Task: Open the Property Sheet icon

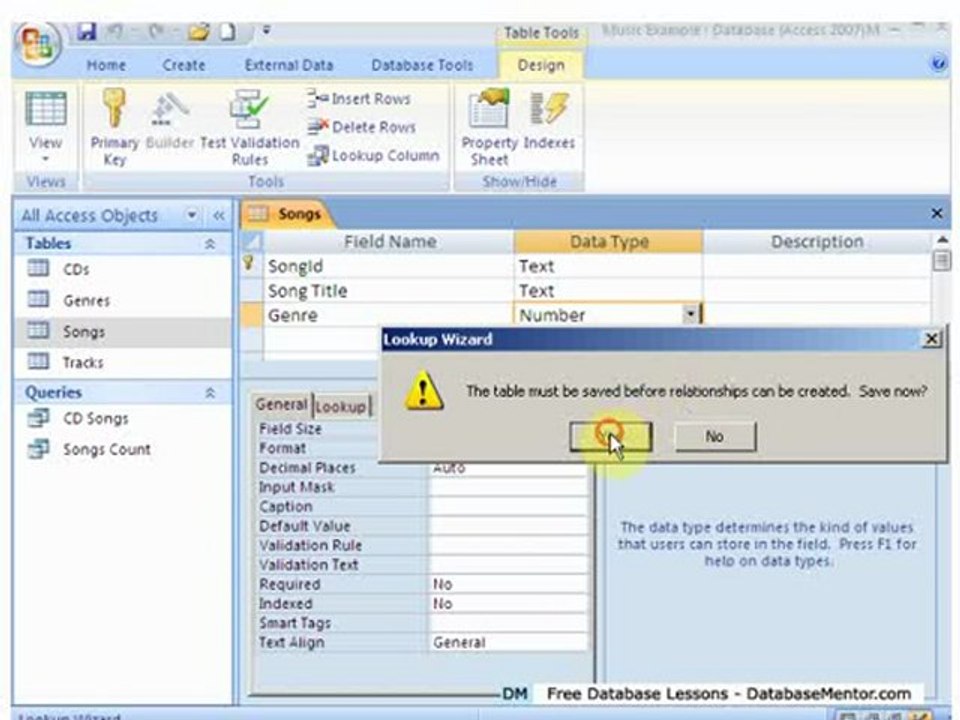Action: pos(489,108)
